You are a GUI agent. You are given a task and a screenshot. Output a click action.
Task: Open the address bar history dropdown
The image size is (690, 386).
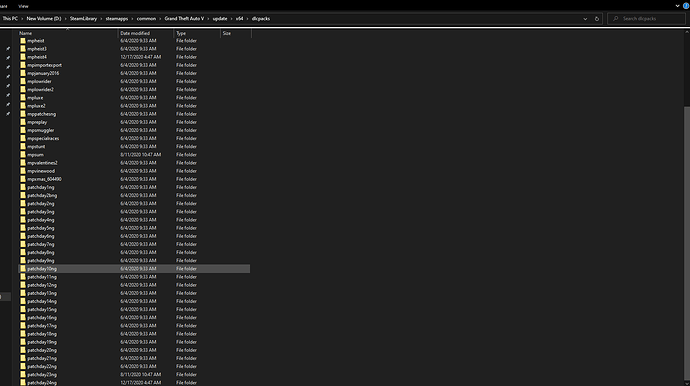(585, 19)
